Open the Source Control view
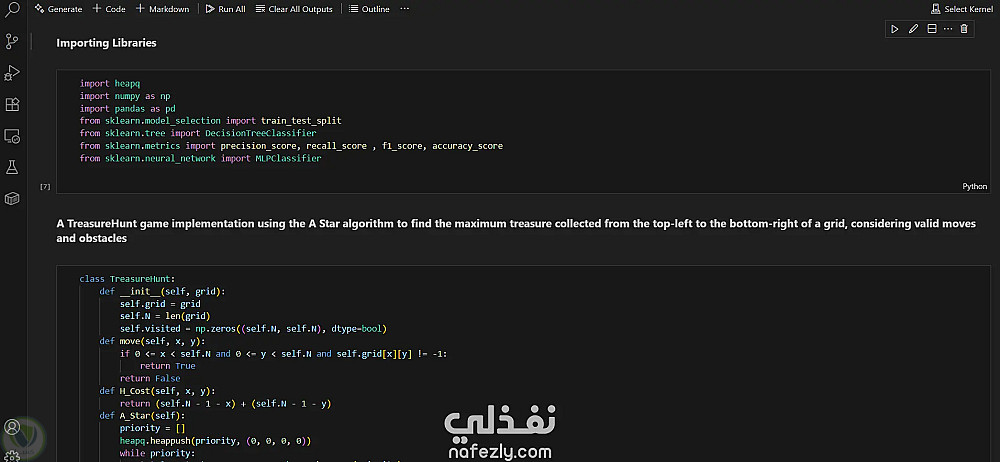The width and height of the screenshot is (1000, 462). (12, 41)
